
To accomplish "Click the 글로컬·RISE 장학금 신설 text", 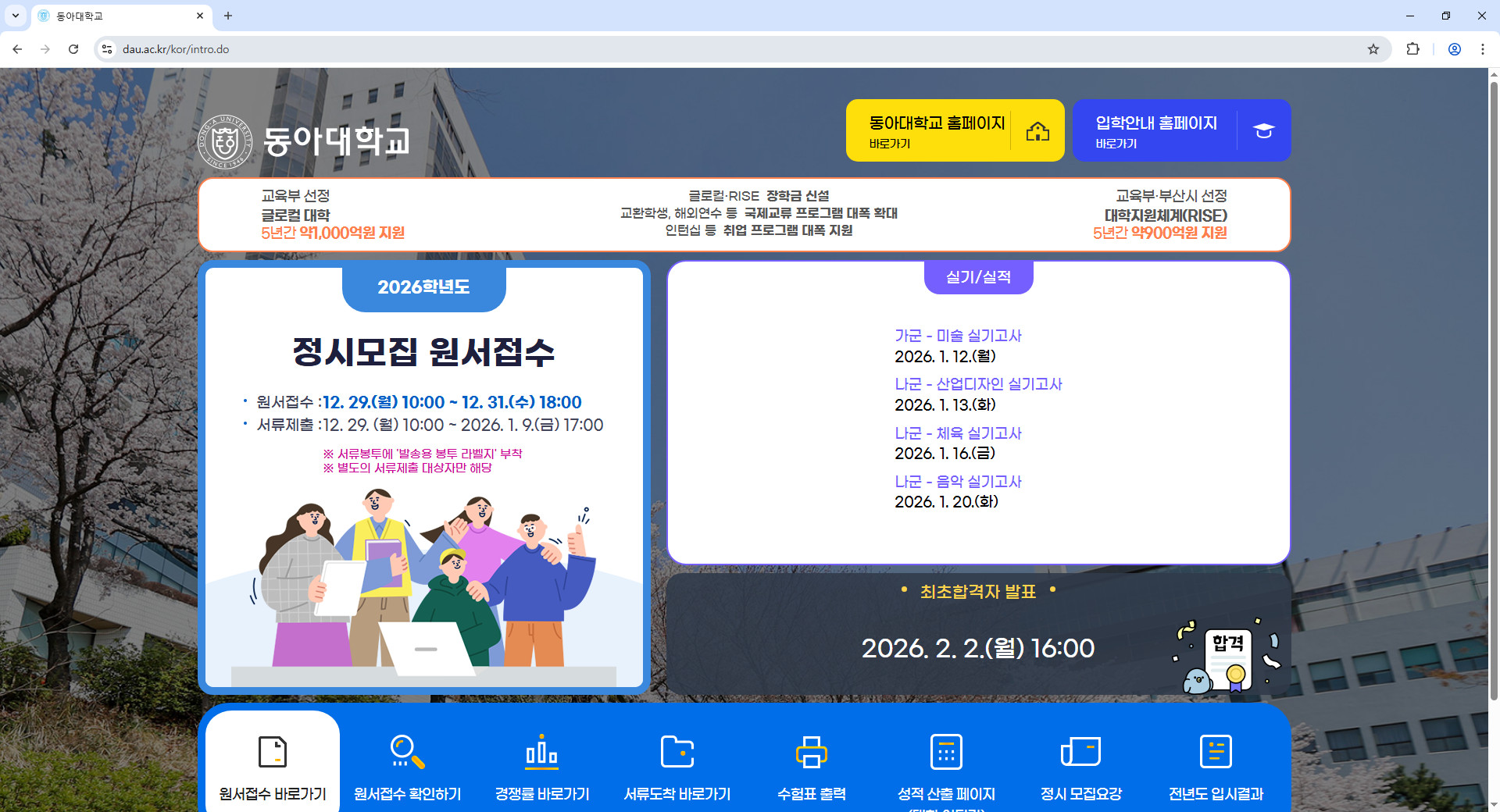I will point(759,196).
